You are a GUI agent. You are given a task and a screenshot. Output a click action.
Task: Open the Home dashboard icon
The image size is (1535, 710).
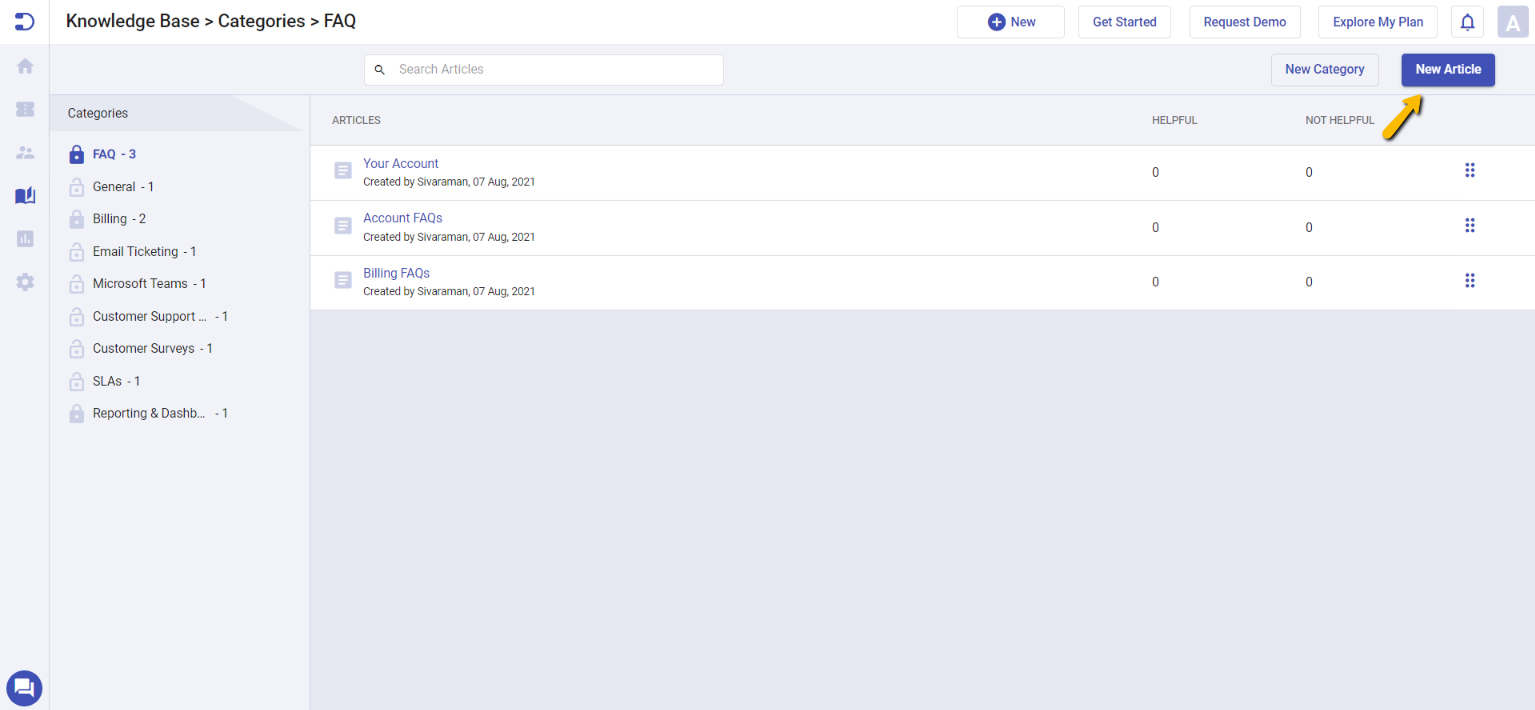24,65
